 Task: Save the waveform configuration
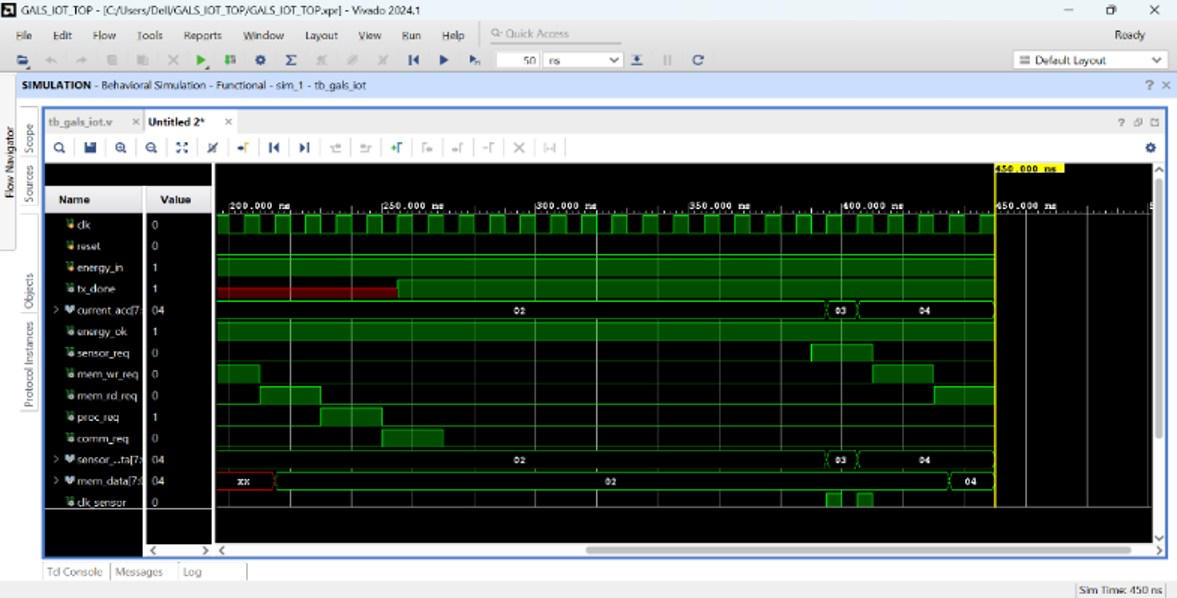pyautogui.click(x=90, y=148)
